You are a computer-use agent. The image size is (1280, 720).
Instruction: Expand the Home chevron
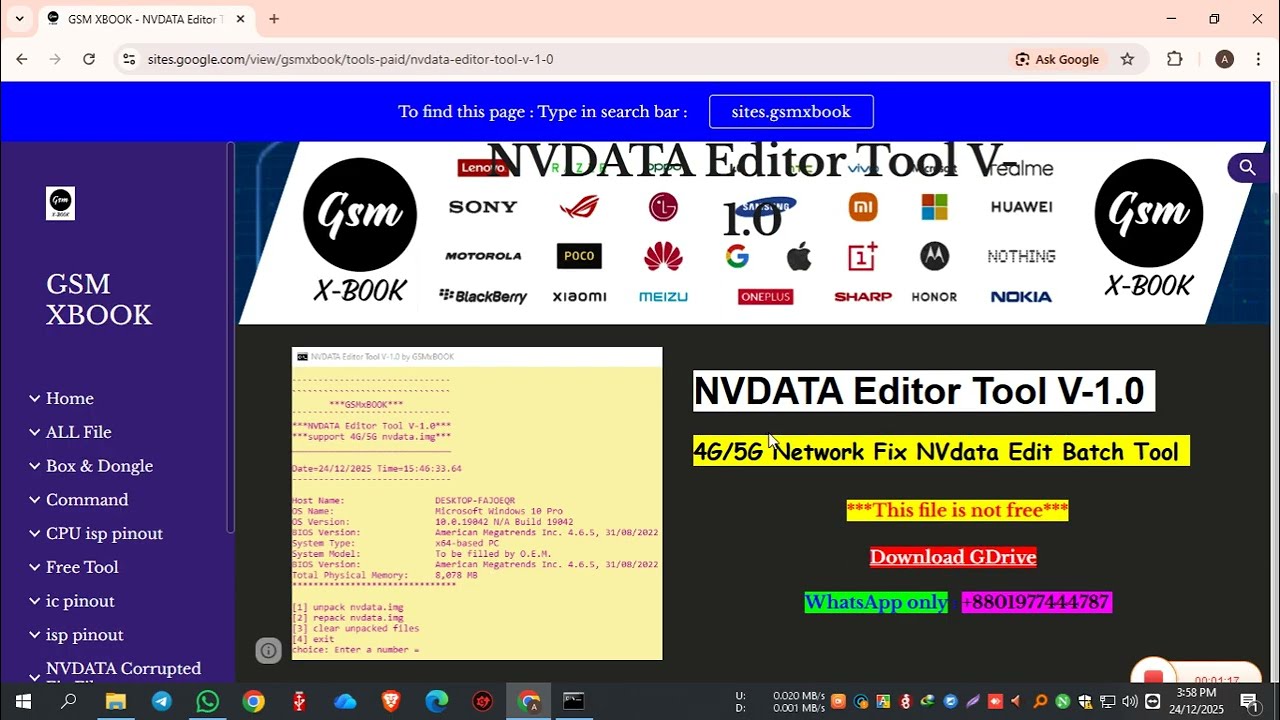point(35,398)
